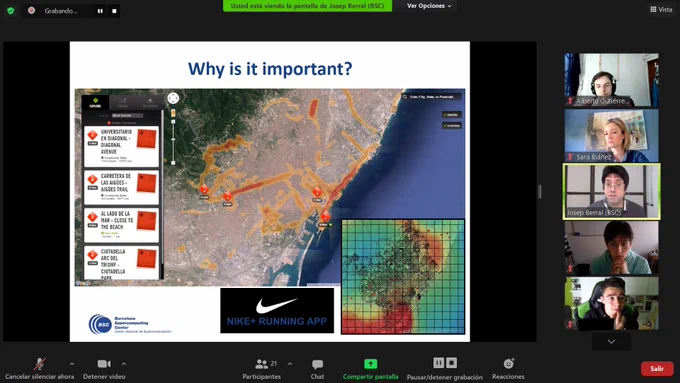This screenshot has height=383, width=680.
Task: Open the Chat panel
Action: (x=317, y=369)
